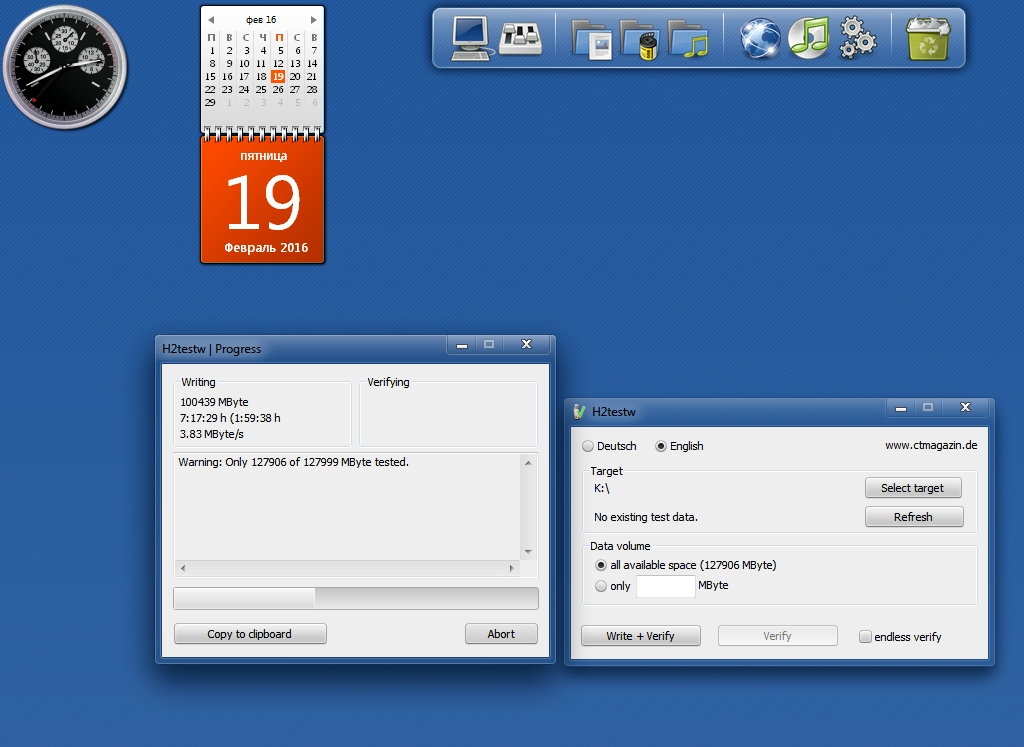Click the Select target button

click(912, 488)
